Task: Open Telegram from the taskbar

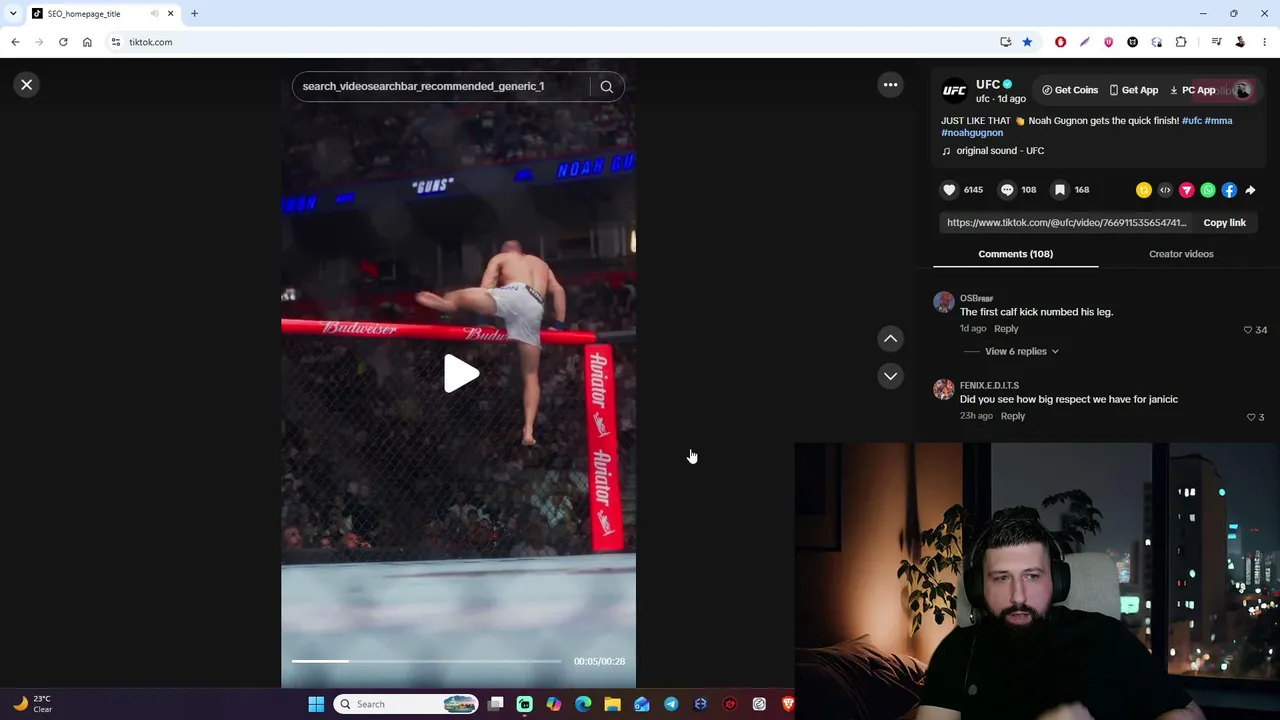Action: (x=671, y=704)
